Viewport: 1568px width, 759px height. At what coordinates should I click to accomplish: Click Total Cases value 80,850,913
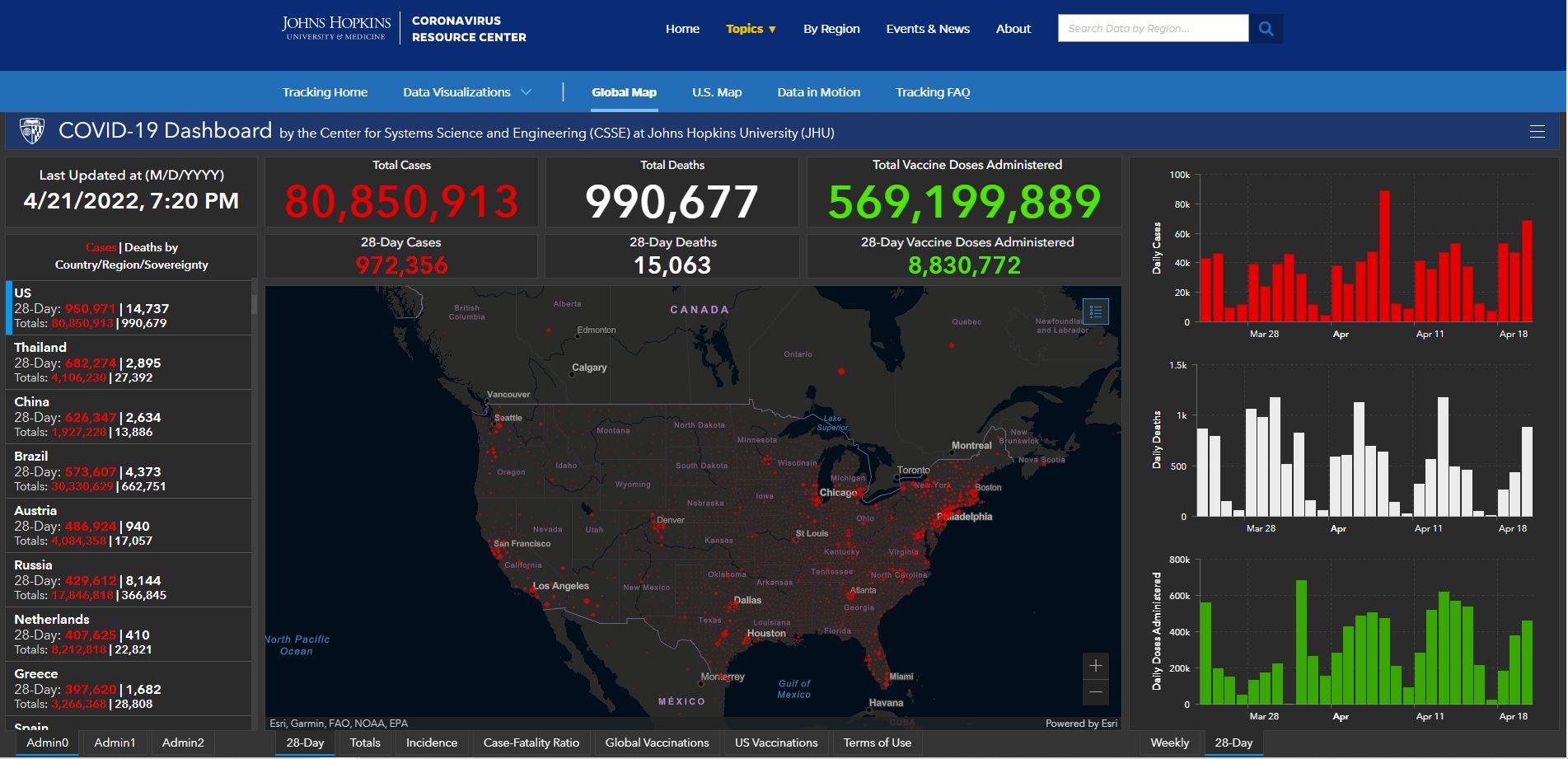pos(401,202)
